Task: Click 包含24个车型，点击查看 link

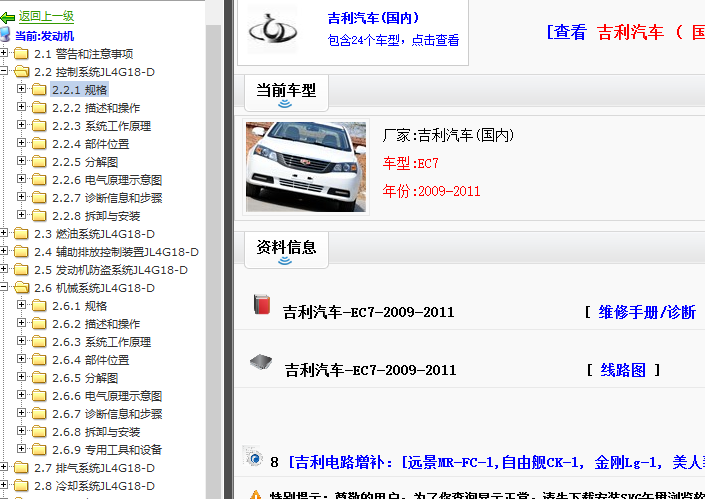Action: tap(393, 40)
